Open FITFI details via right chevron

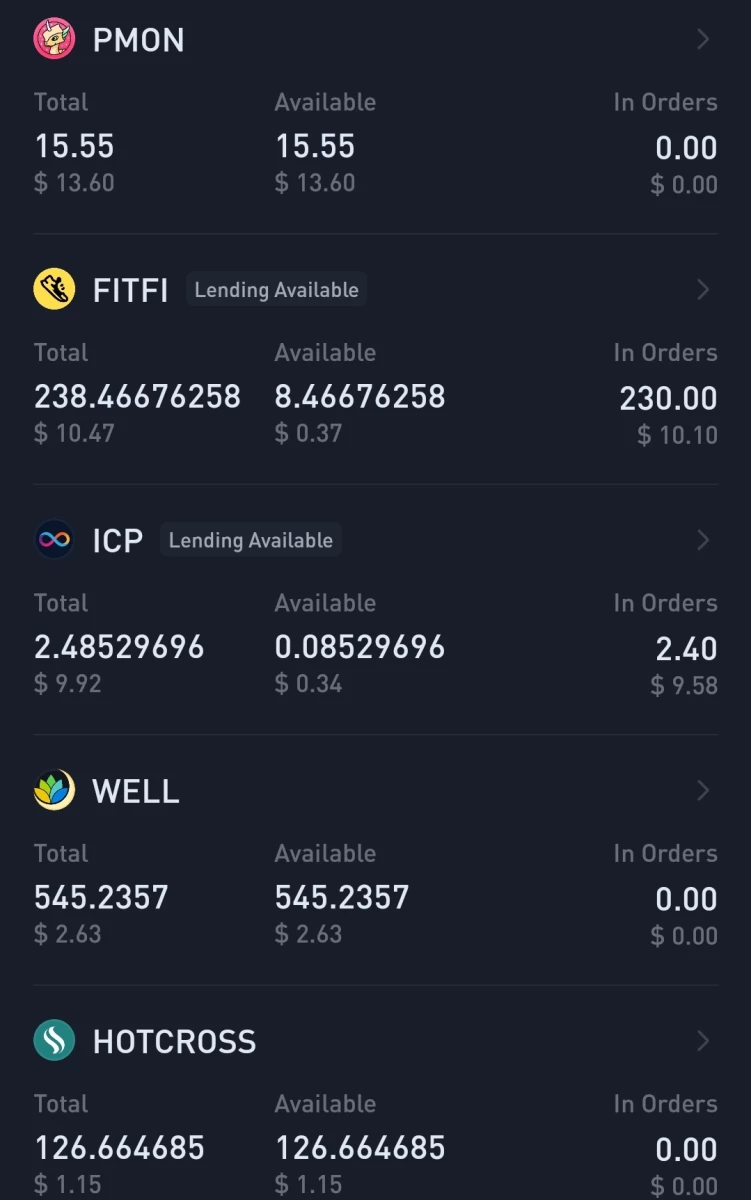coord(703,290)
